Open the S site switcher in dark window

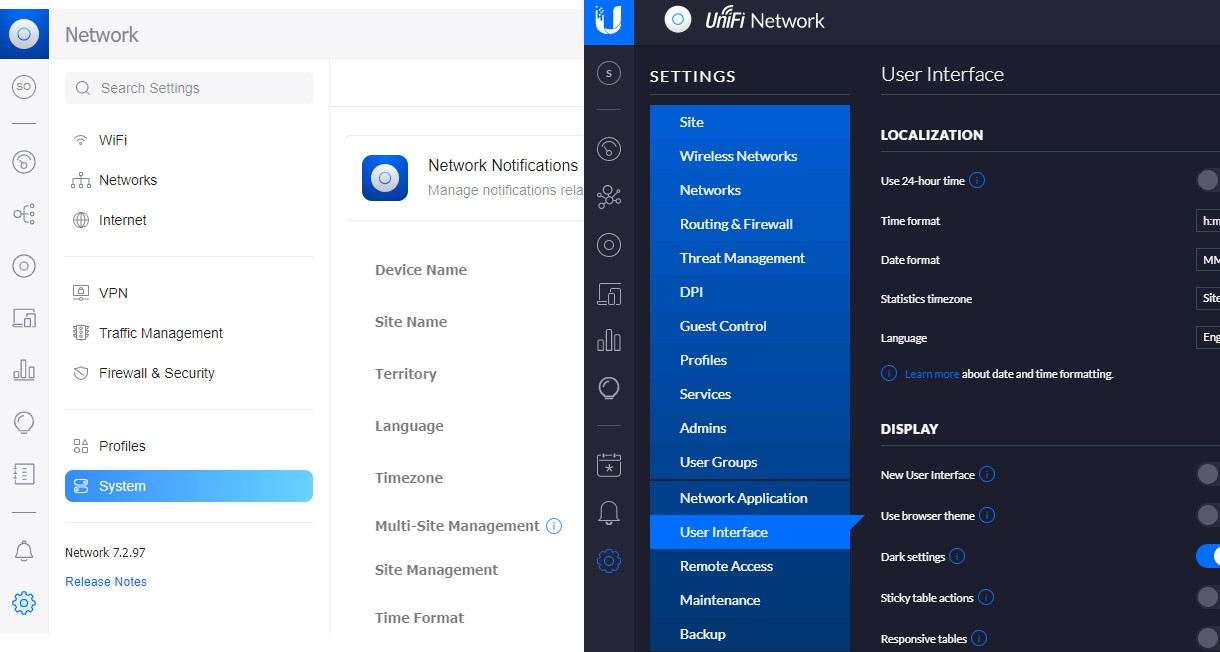pos(609,73)
